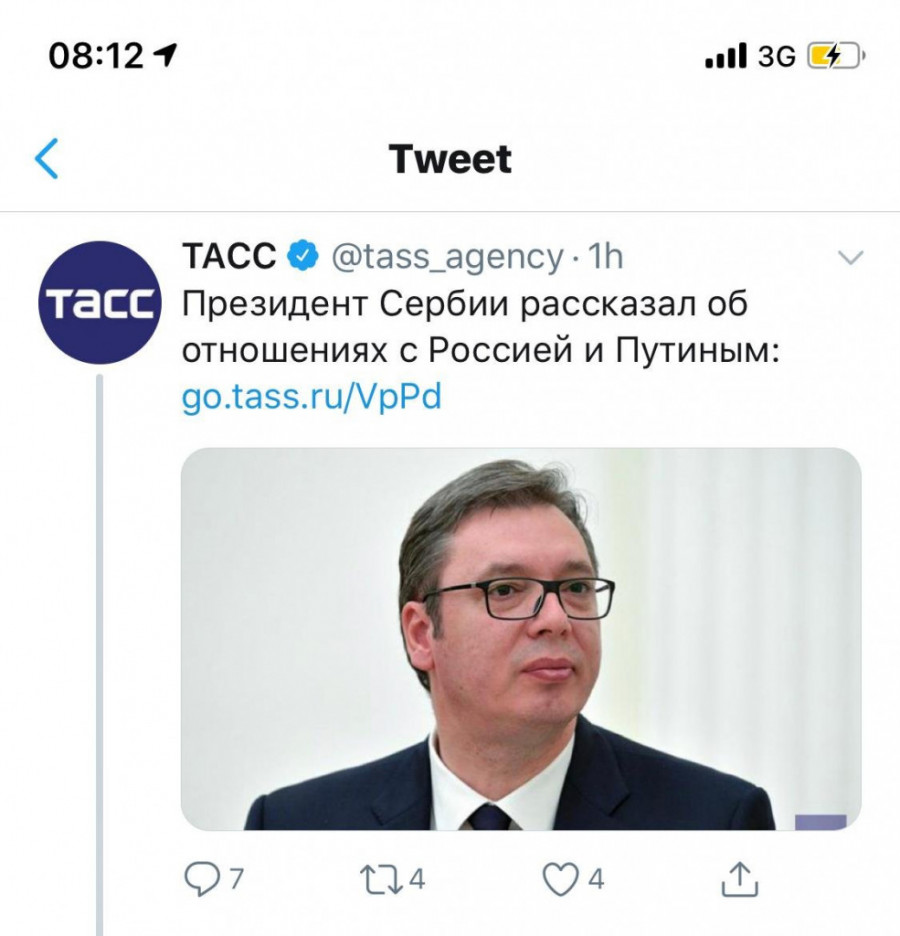Tap the cellular signal bars
Viewport: 900px width, 936px height.
click(725, 56)
